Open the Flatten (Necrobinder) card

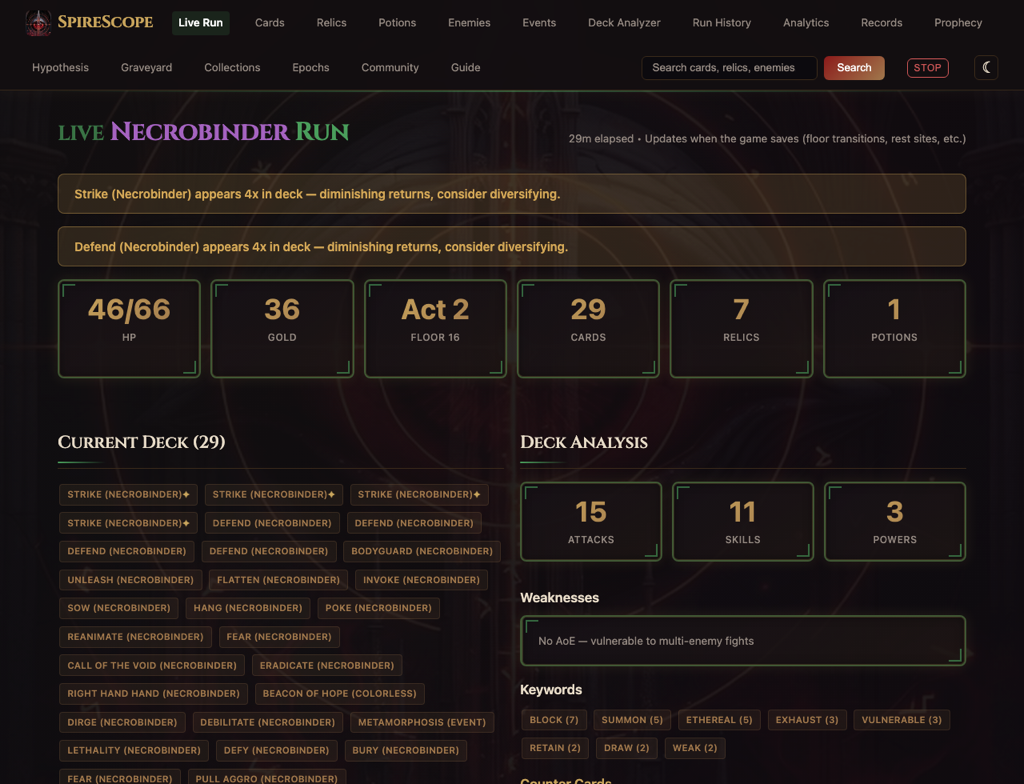click(278, 580)
